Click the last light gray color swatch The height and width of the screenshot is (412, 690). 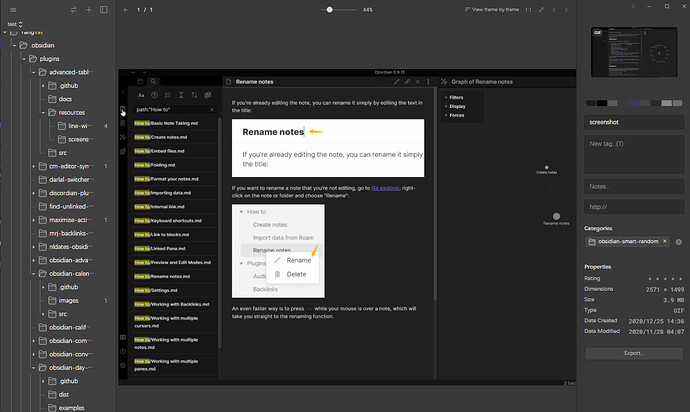click(677, 103)
